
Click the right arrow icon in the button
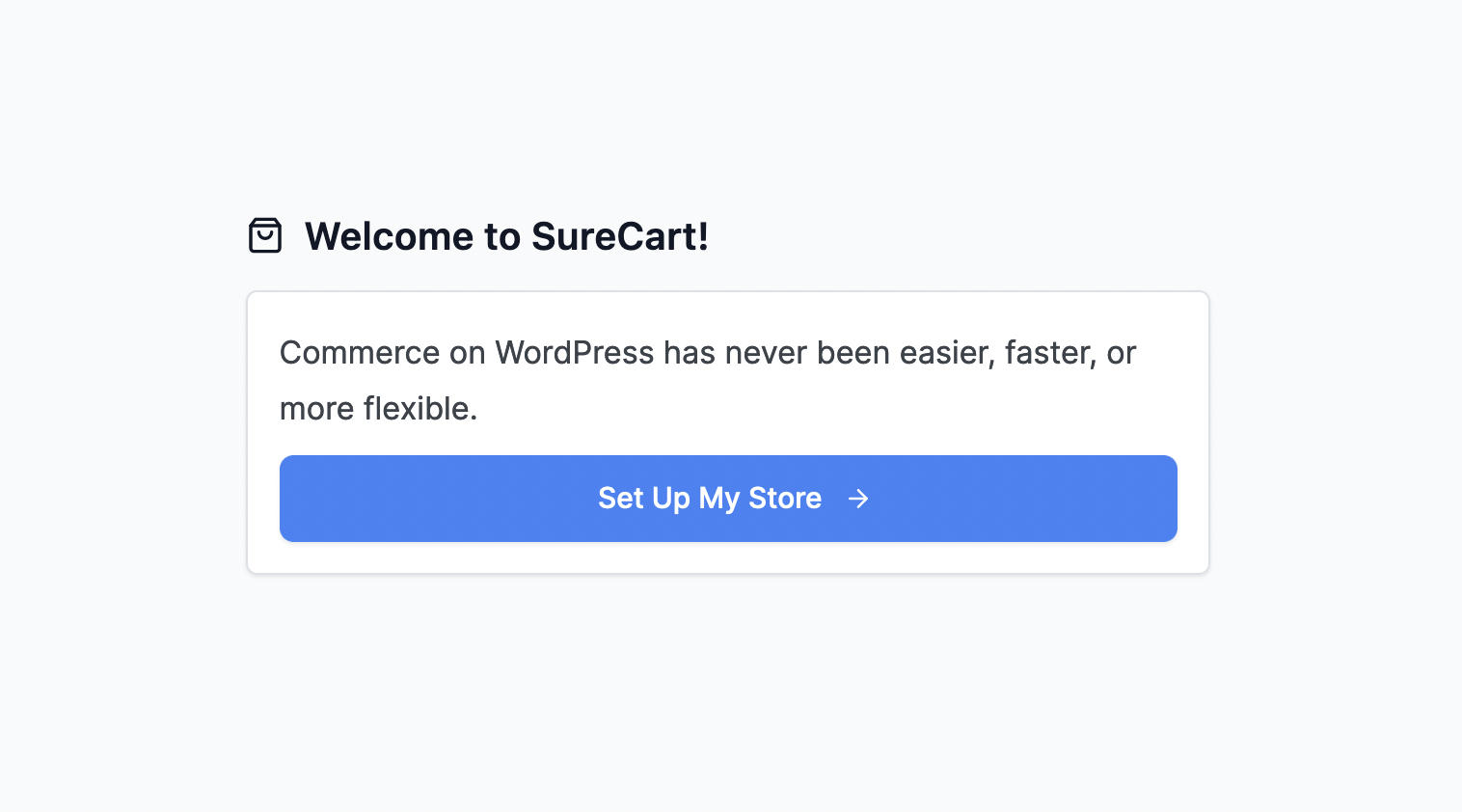858,499
